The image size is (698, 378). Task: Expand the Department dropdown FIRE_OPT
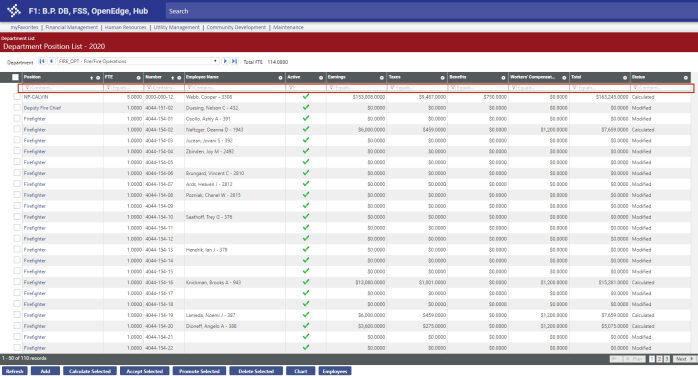point(138,61)
